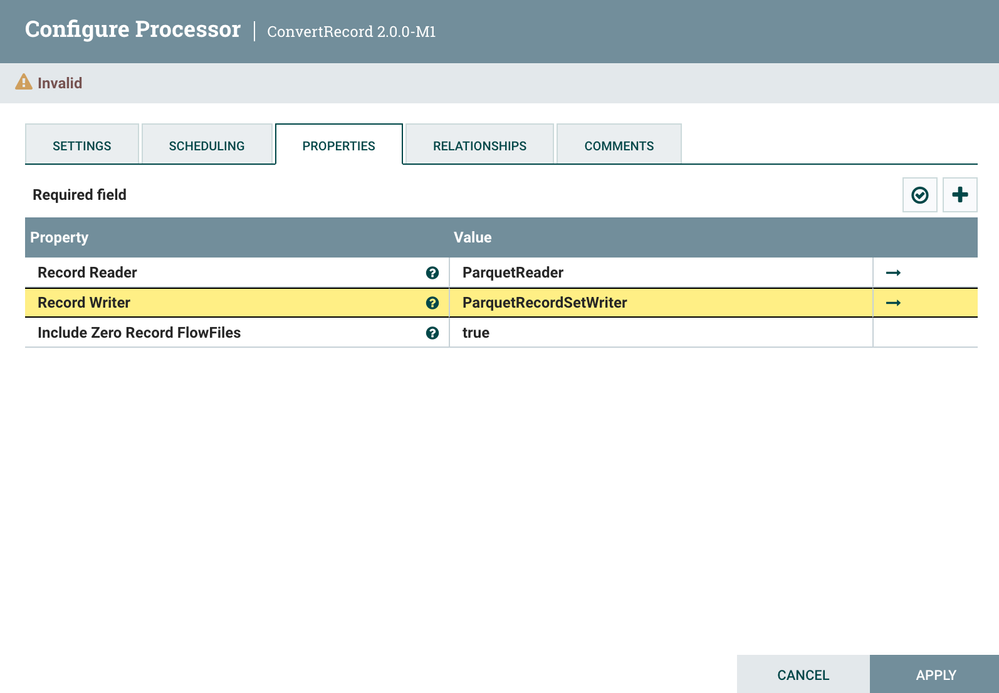
Task: Go to ParquetReader service via arrow
Action: (893, 273)
